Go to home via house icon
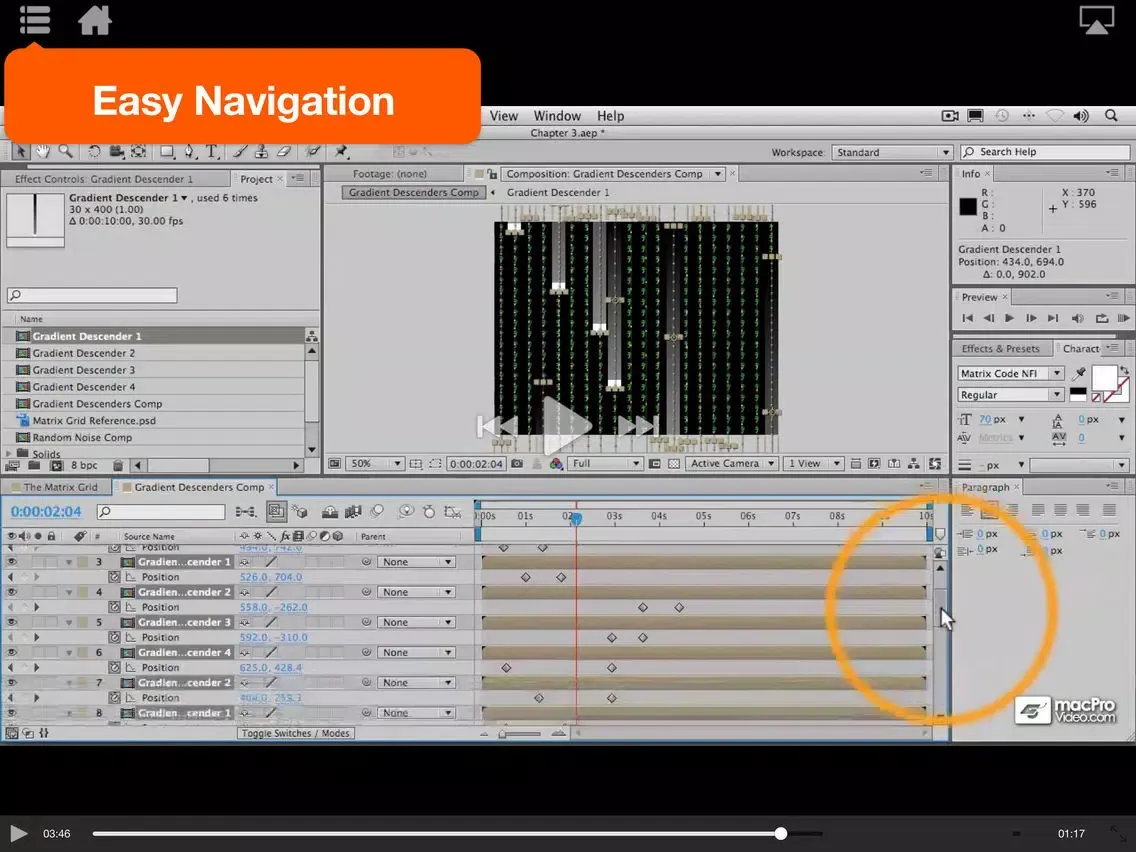Screen dimensions: 1136x852 click(x=95, y=20)
